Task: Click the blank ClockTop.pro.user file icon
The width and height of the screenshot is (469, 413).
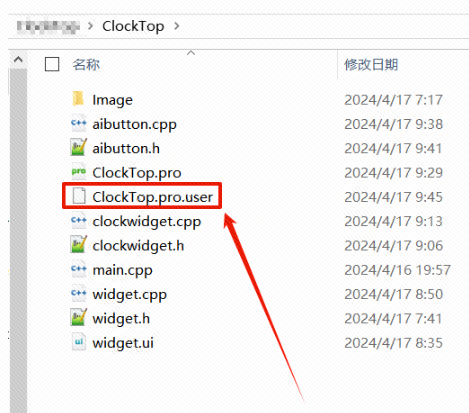Action: pos(79,196)
